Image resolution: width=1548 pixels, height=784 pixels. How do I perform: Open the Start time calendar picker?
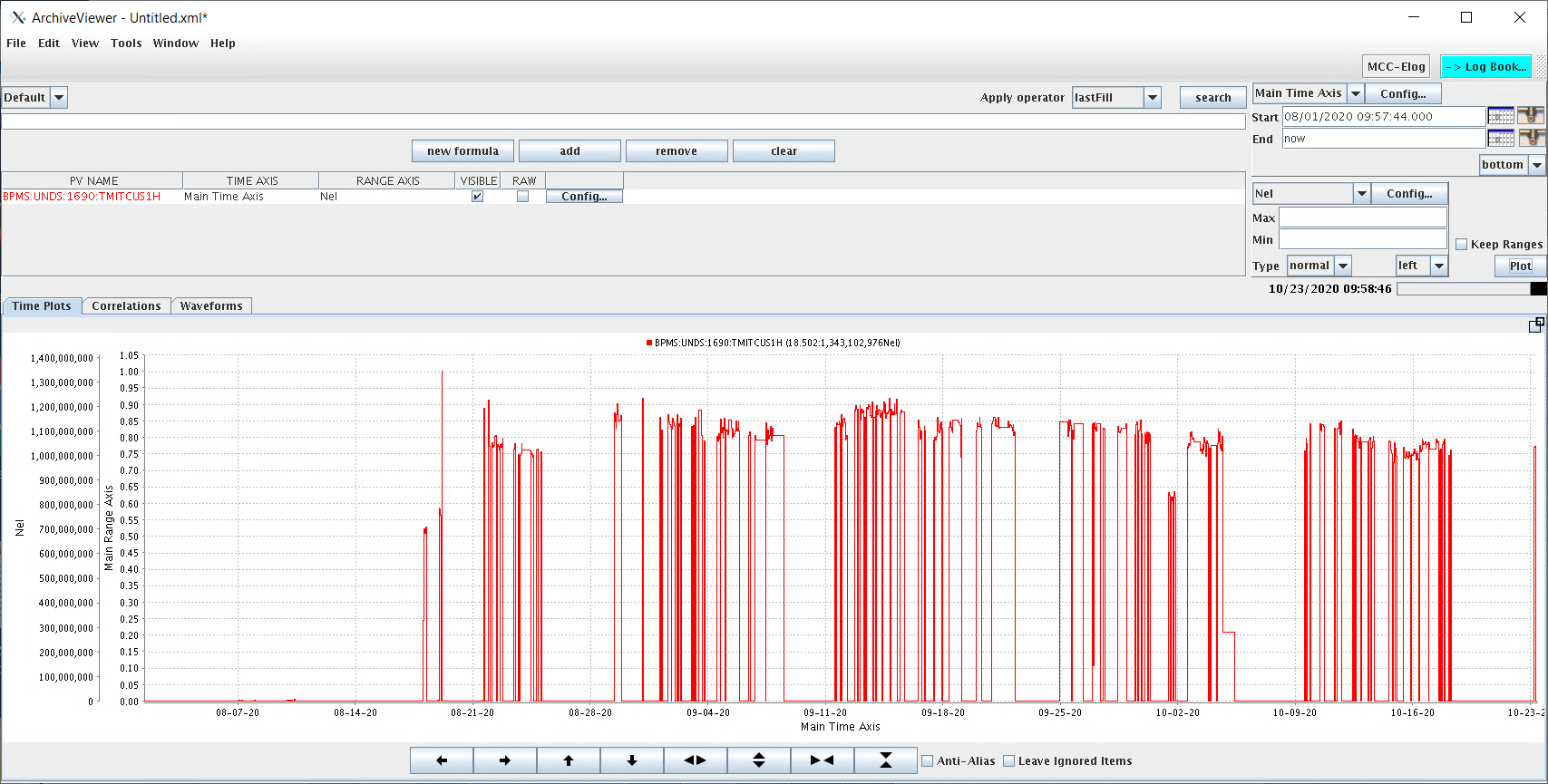click(x=1501, y=116)
